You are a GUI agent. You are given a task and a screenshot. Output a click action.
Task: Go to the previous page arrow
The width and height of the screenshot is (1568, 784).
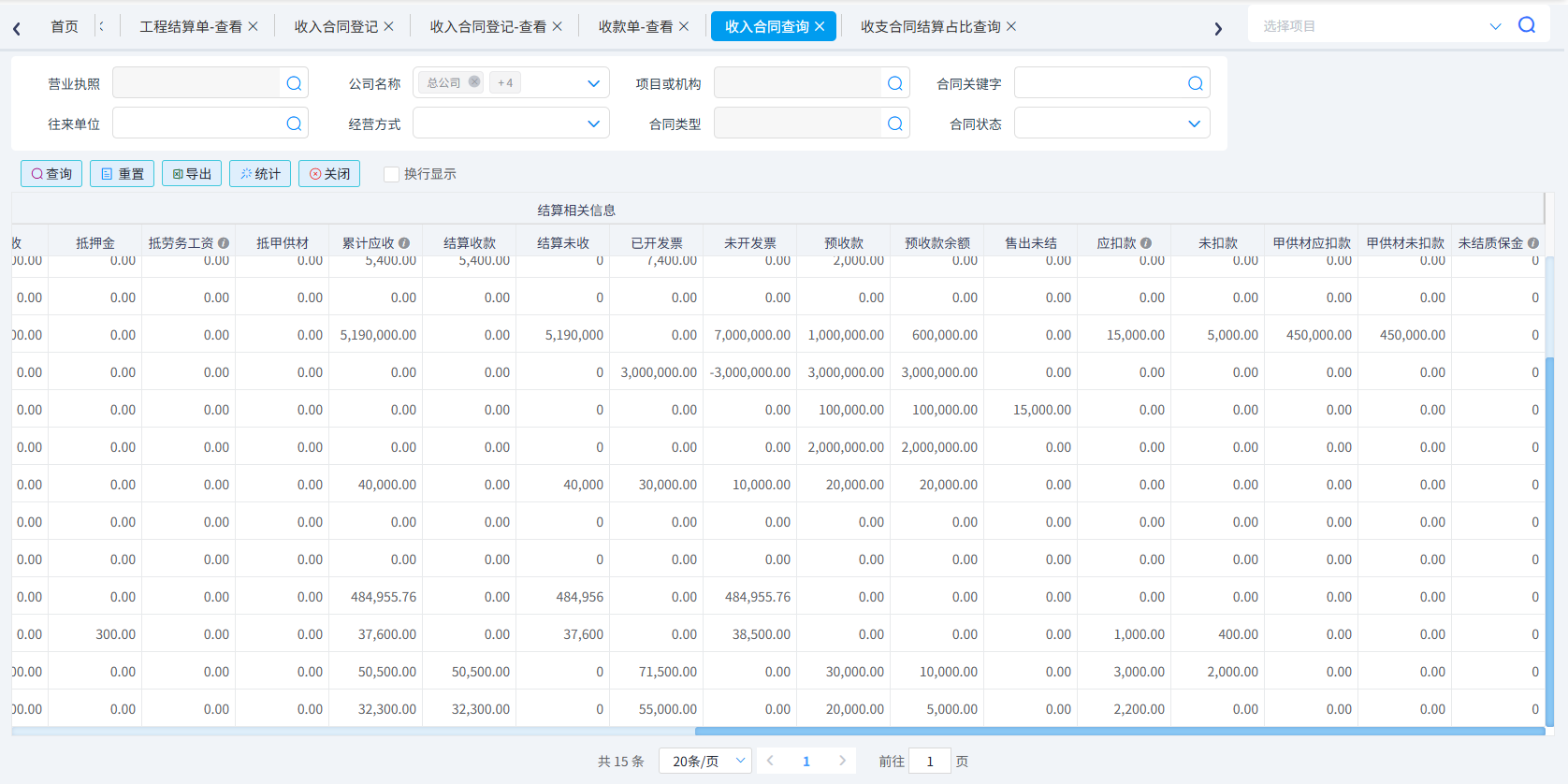point(770,761)
